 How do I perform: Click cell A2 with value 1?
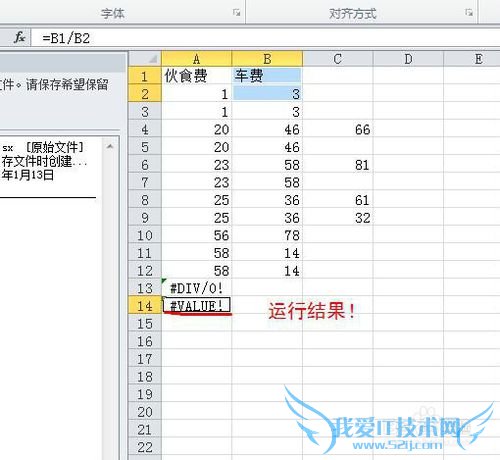(x=196, y=94)
